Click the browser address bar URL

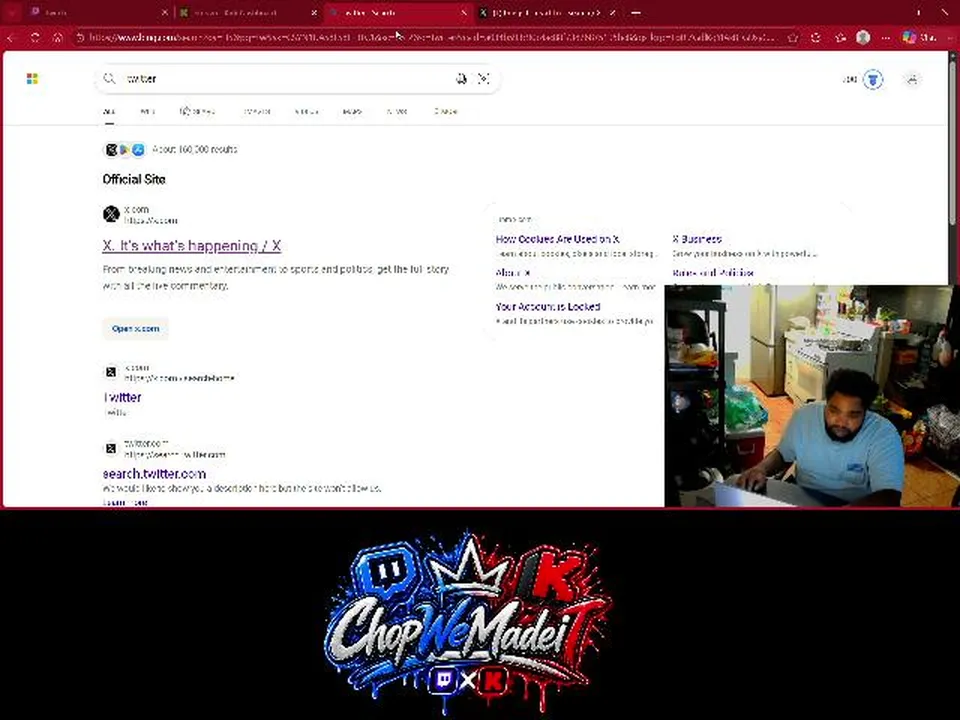coord(432,38)
